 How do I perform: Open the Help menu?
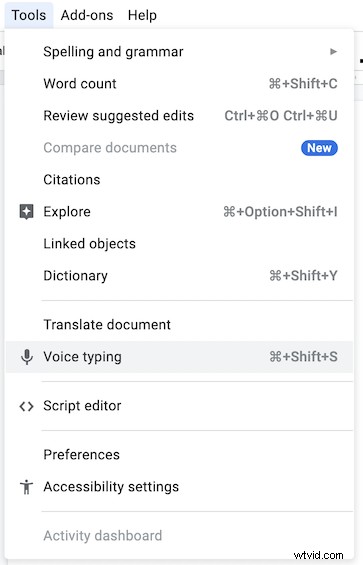click(142, 15)
